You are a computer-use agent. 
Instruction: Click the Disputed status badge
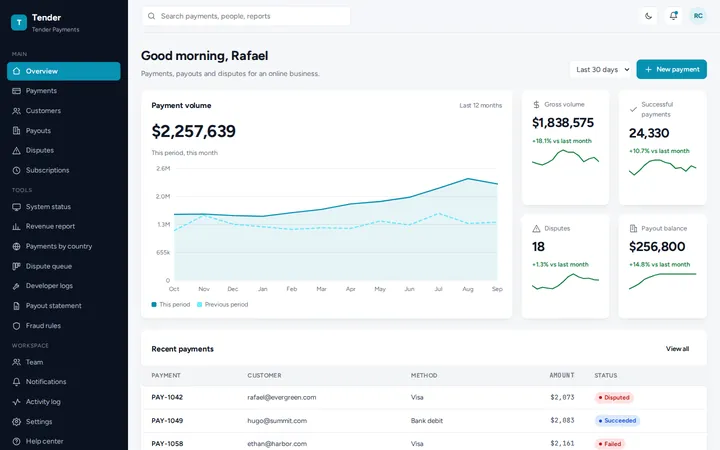point(614,398)
